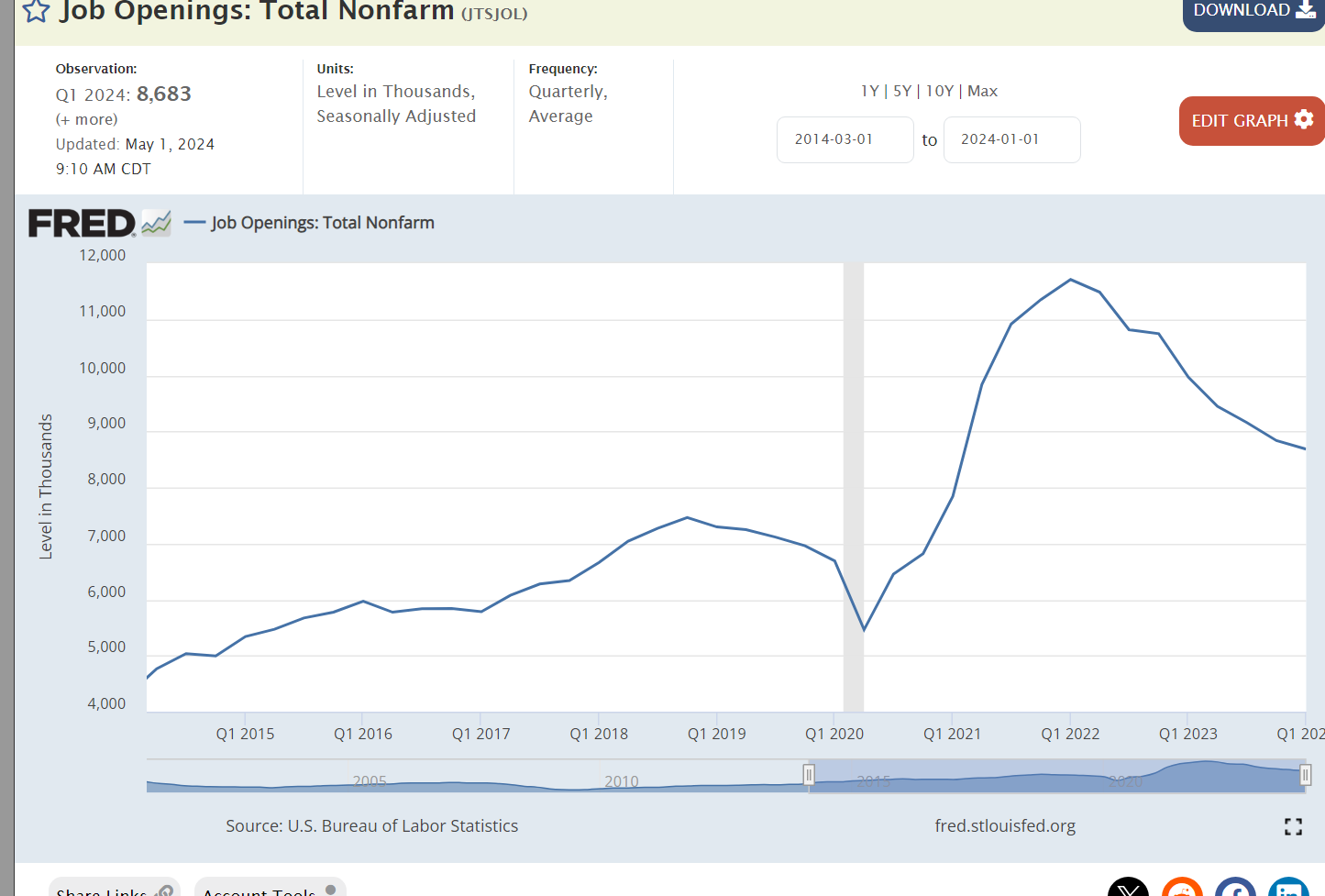1325x896 pixels.
Task: Select the 10Y date range
Action: pos(939,91)
